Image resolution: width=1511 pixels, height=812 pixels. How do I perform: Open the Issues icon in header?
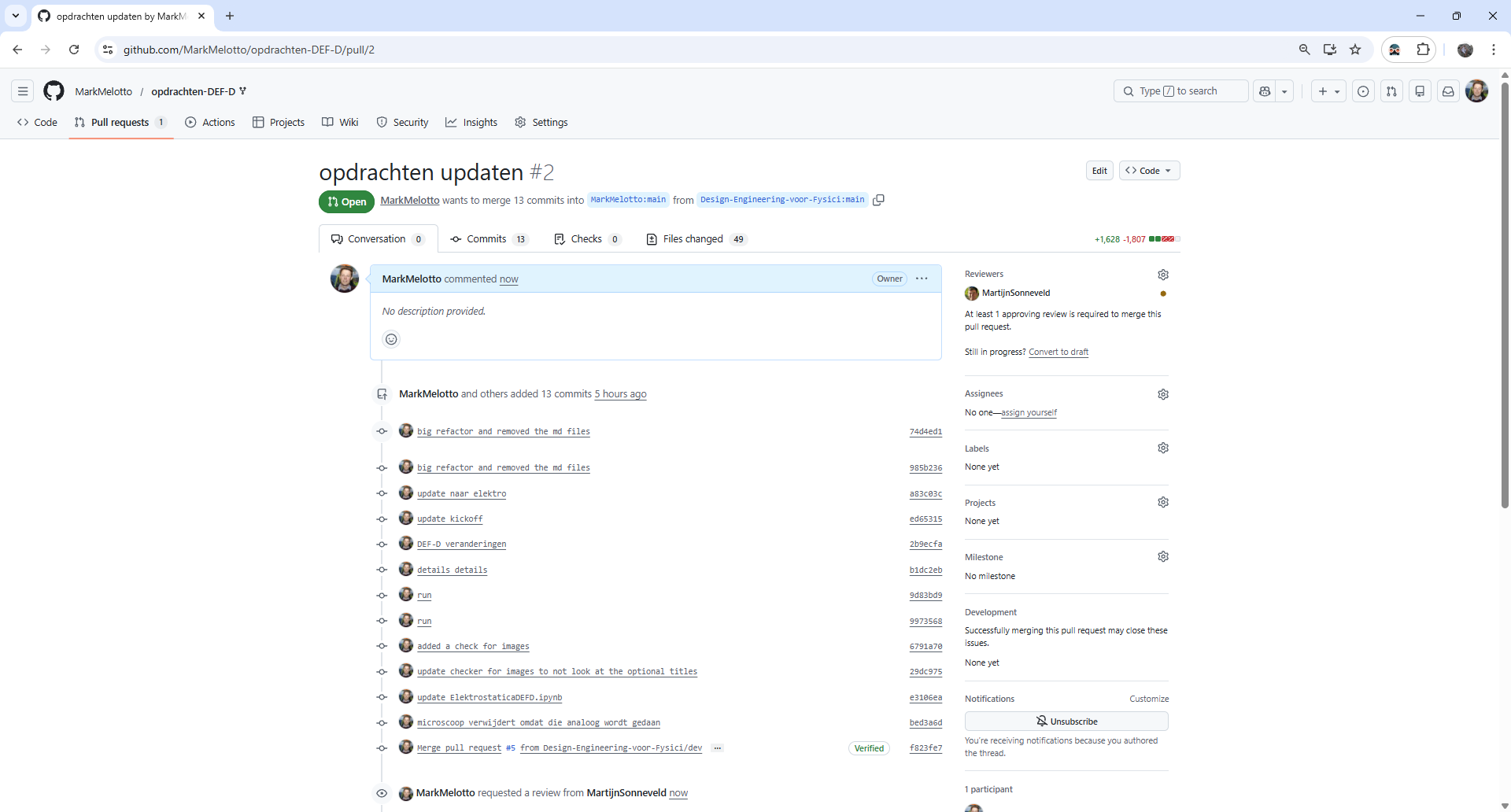click(x=1363, y=91)
